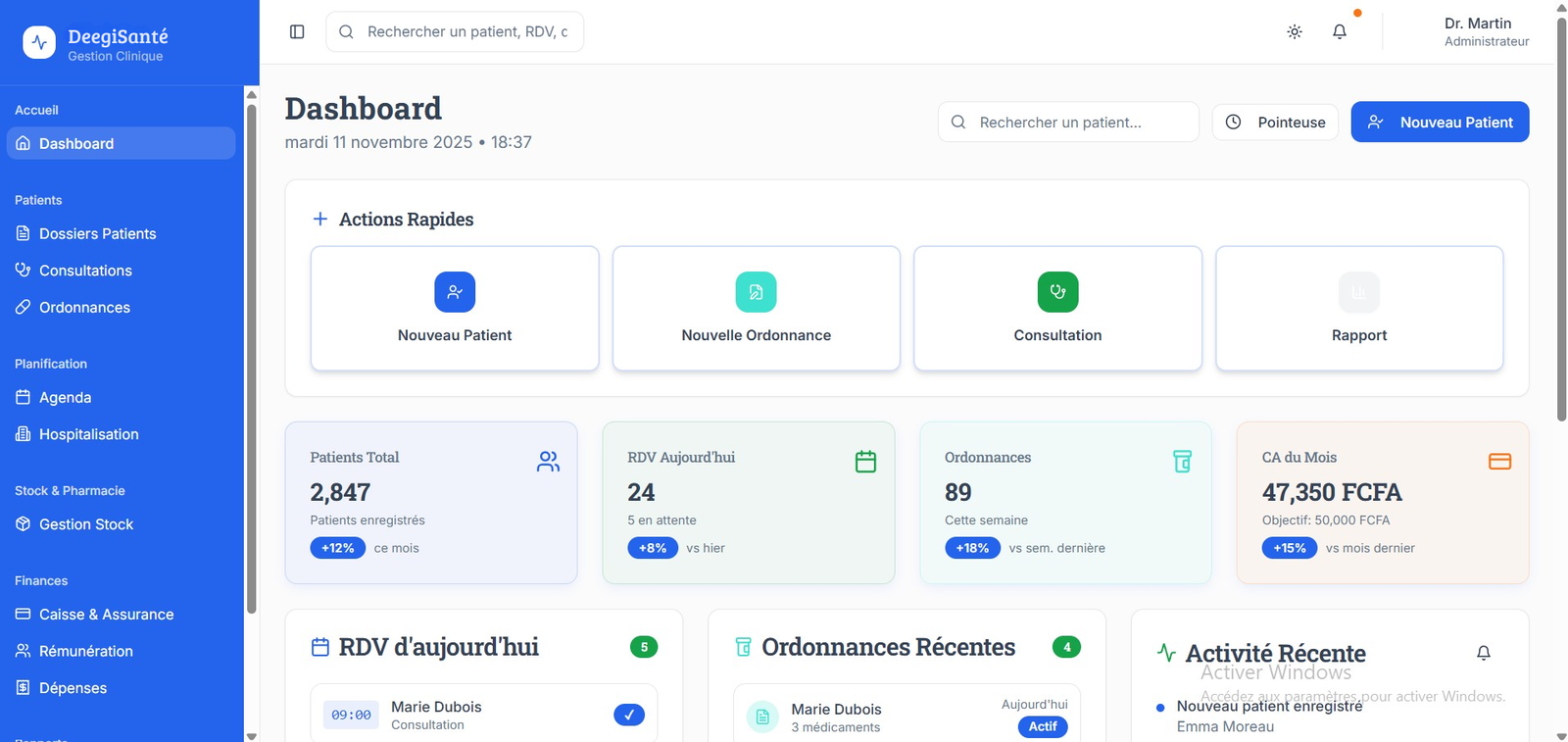This screenshot has width=1568, height=742.
Task: Click the green Consultation stethoscope icon
Action: tap(1057, 292)
